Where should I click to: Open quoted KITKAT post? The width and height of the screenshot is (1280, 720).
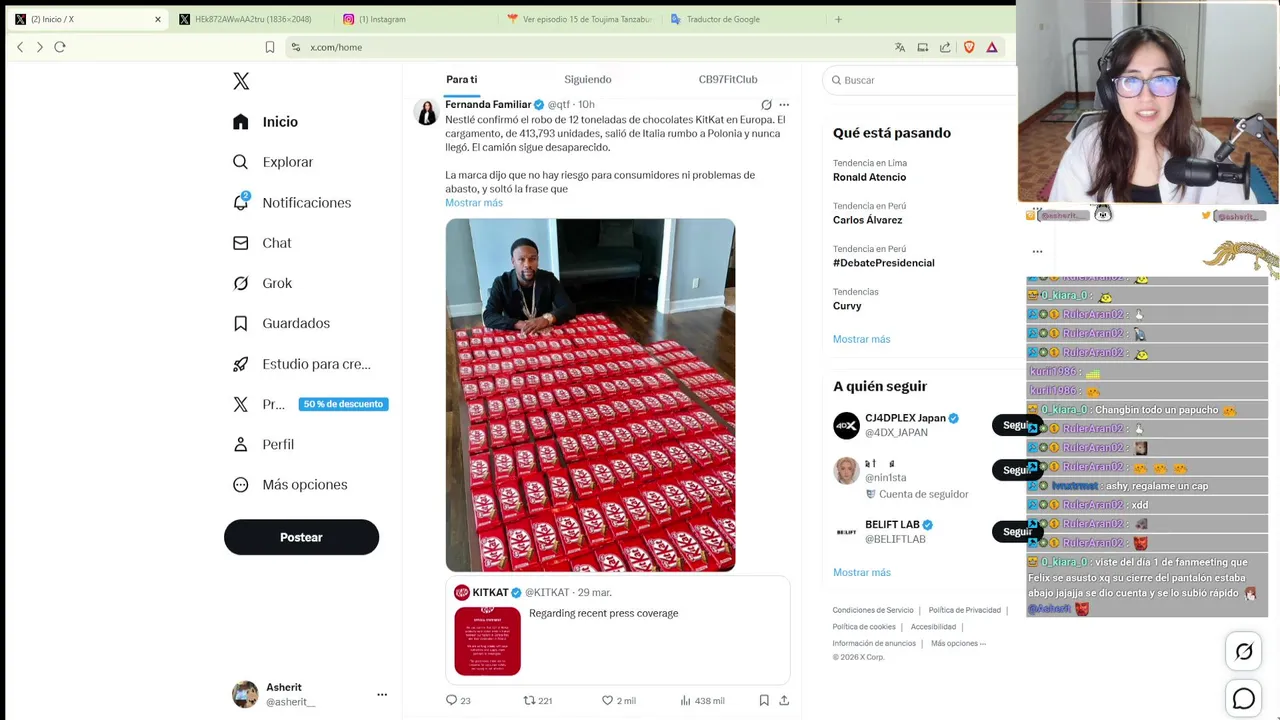point(618,630)
